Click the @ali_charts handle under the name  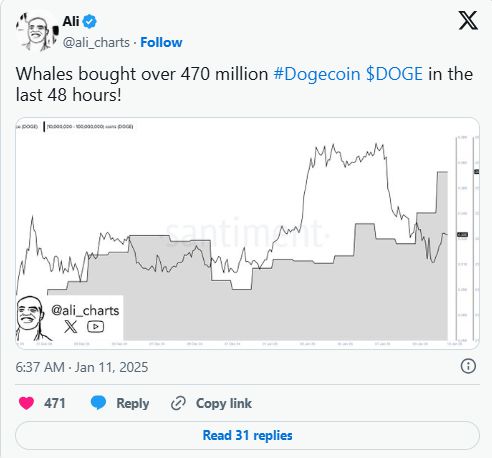point(96,43)
